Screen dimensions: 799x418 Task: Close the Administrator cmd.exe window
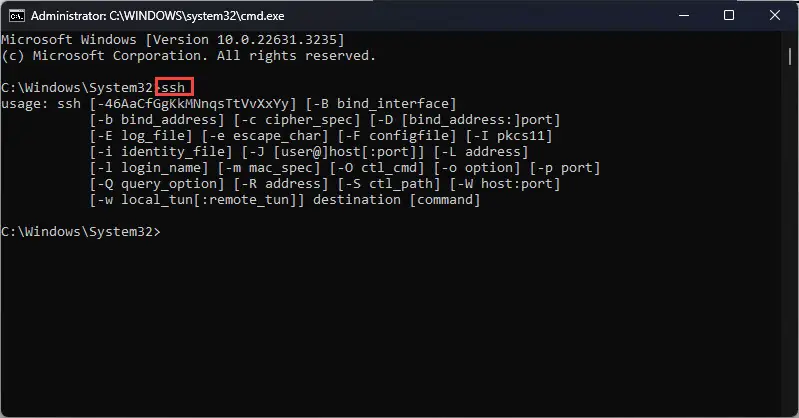point(775,15)
